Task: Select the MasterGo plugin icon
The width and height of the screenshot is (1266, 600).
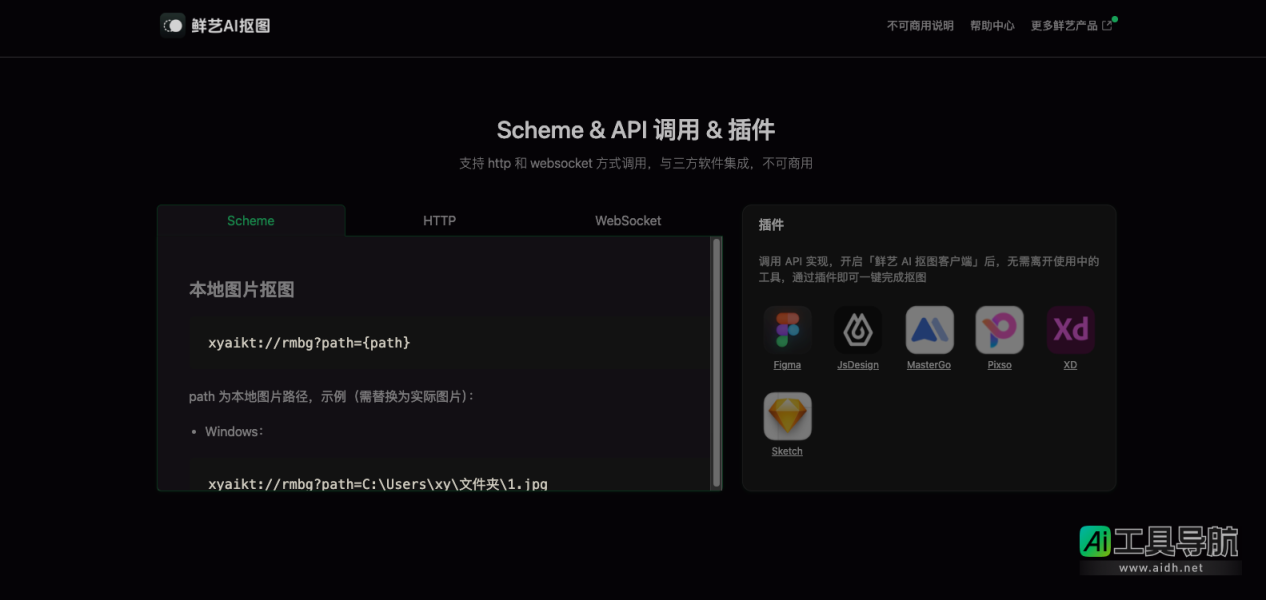Action: tap(928, 329)
